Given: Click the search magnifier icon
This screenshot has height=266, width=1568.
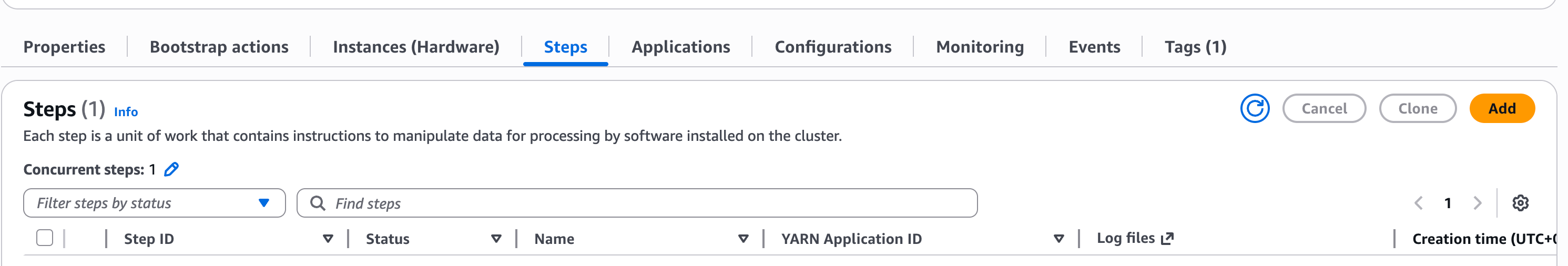Looking at the screenshot, I should (x=317, y=203).
